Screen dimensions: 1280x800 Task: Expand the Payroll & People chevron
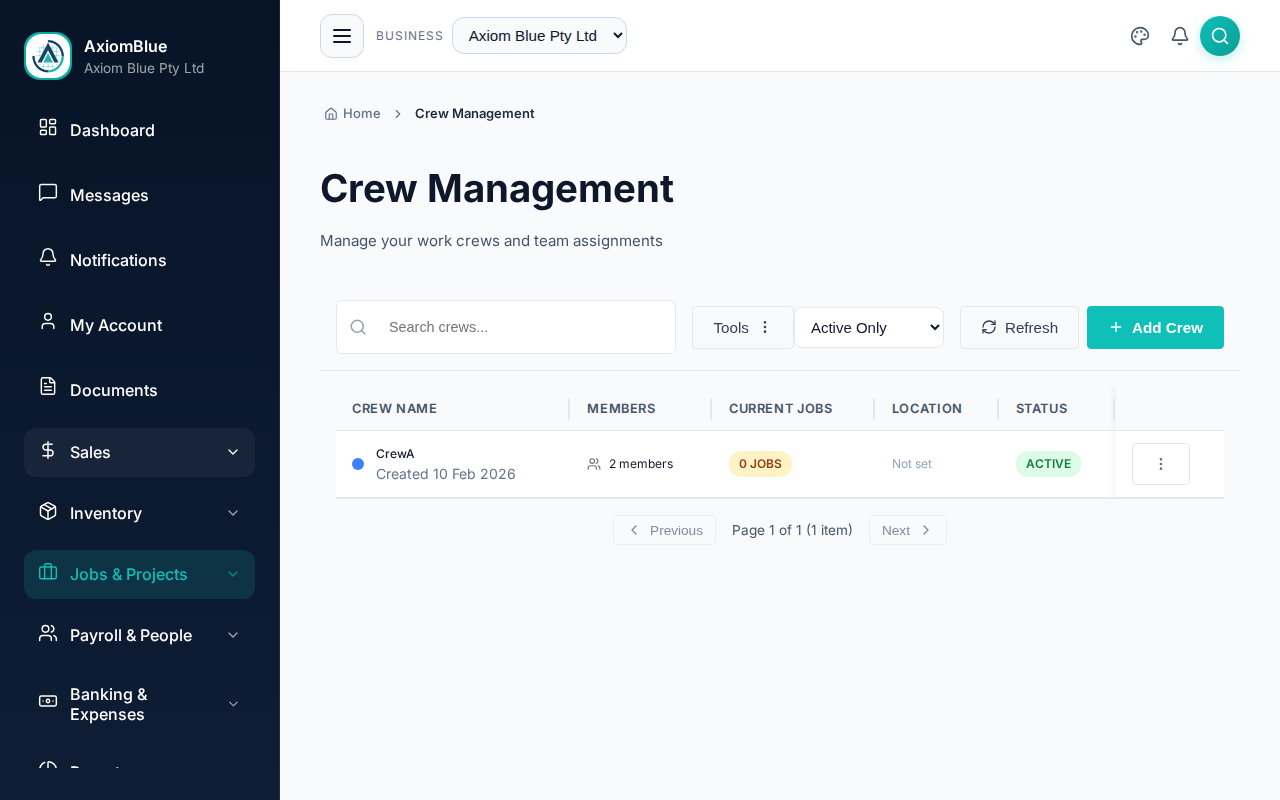[x=233, y=635]
